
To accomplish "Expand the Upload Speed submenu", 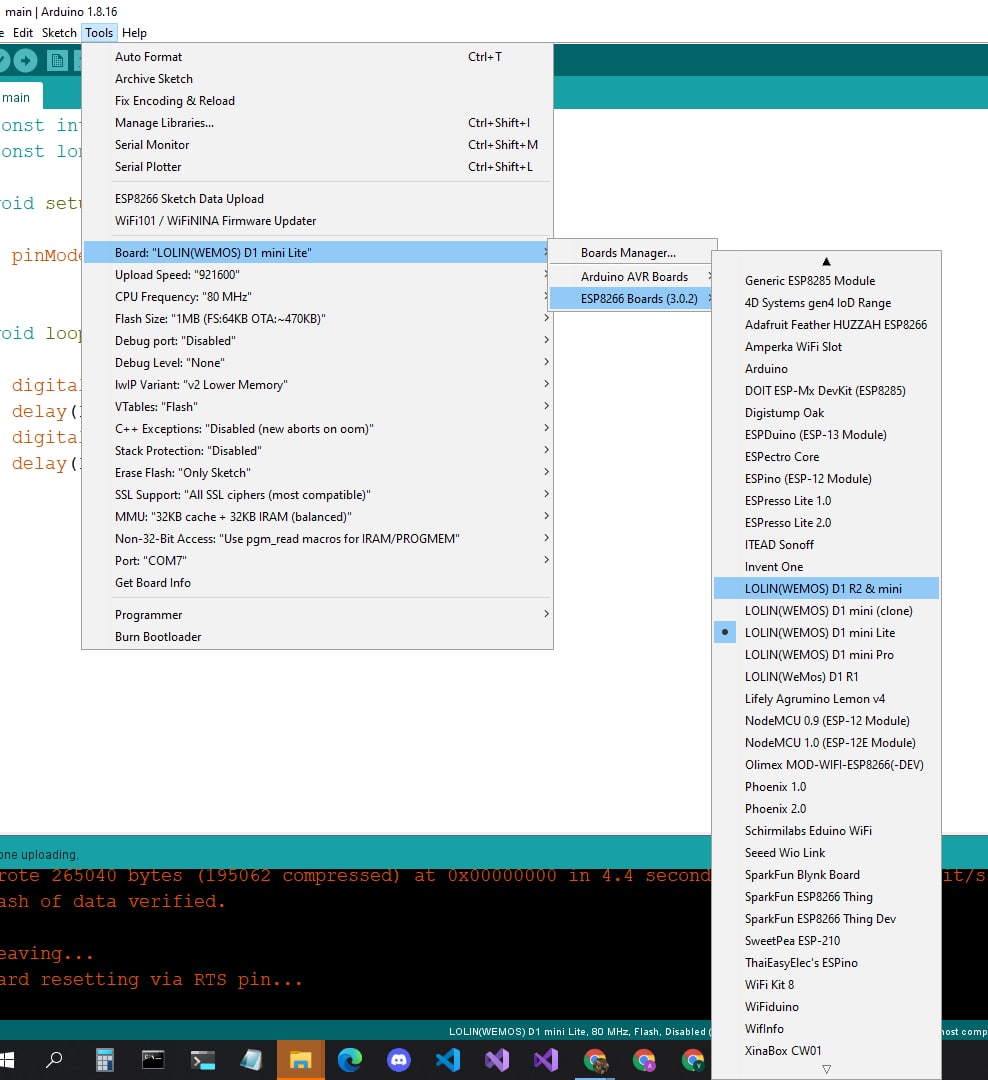I will (318, 274).
